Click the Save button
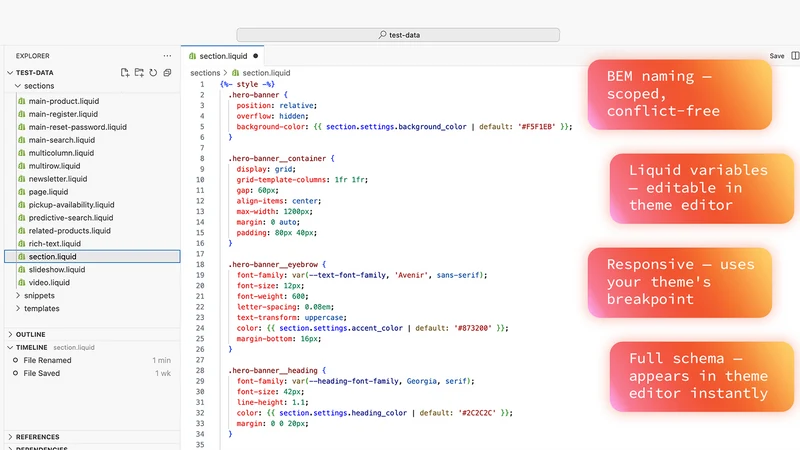 point(777,56)
